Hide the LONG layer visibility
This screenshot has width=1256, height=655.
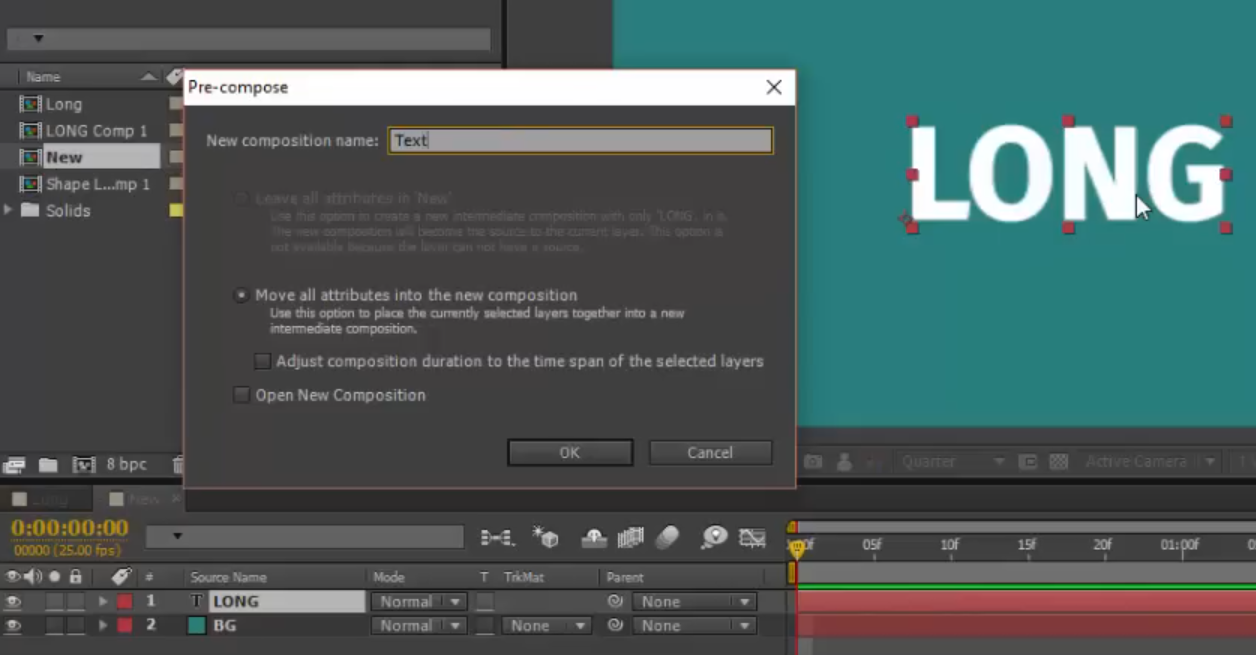pyautogui.click(x=13, y=602)
